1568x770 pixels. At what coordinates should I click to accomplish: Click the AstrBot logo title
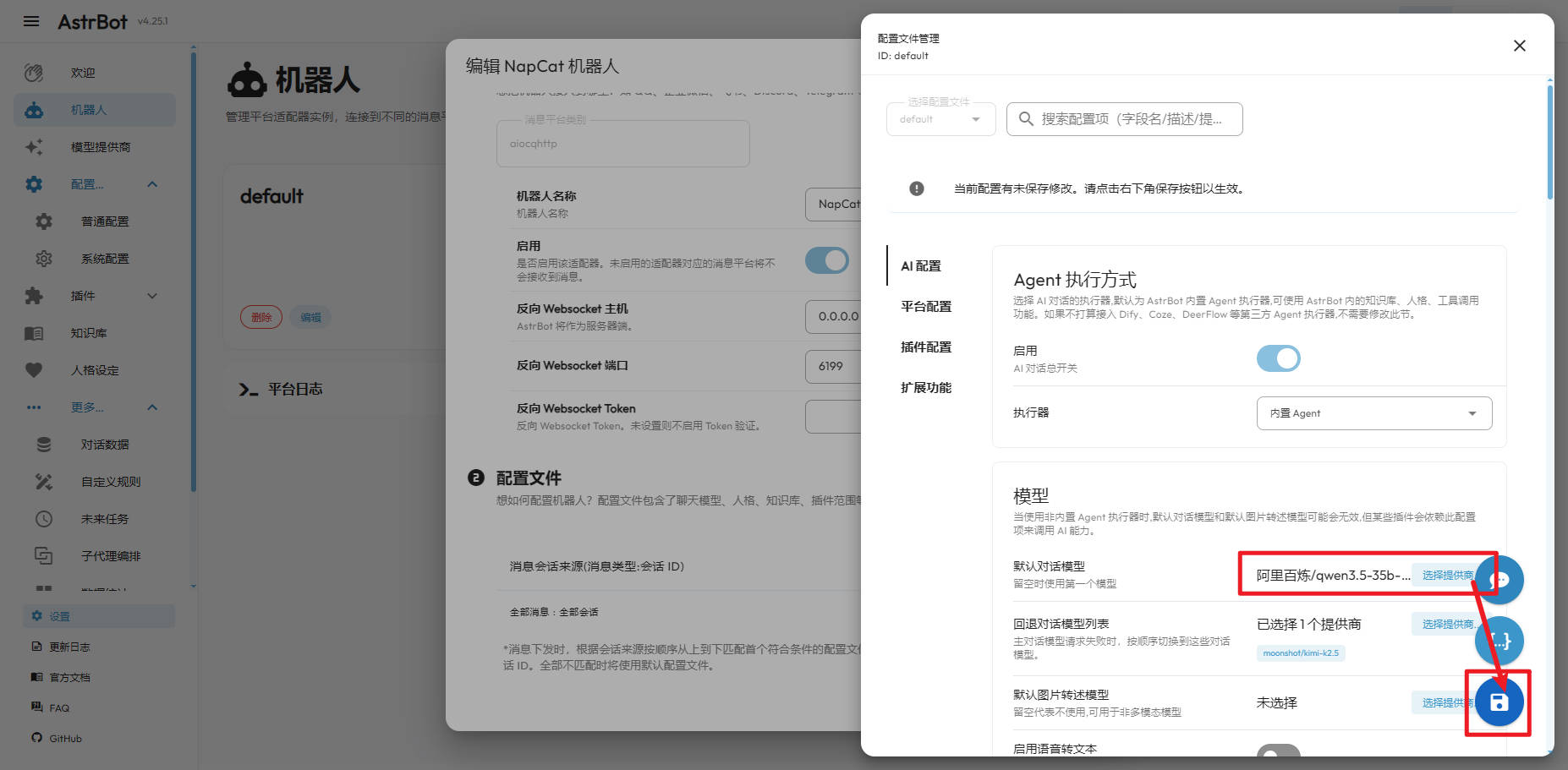click(x=92, y=22)
